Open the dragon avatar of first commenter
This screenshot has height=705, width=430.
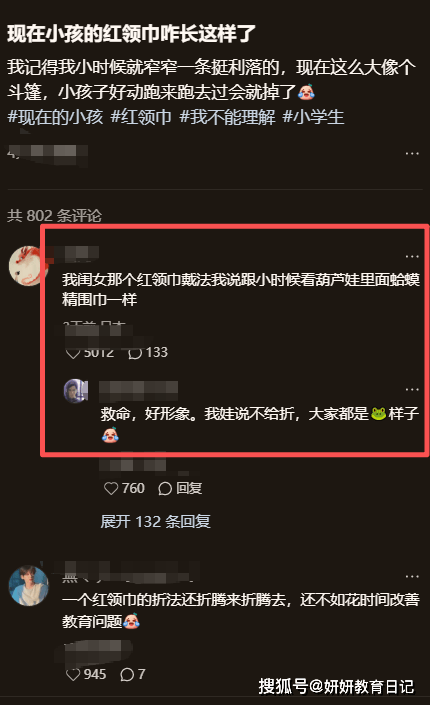[x=29, y=266]
